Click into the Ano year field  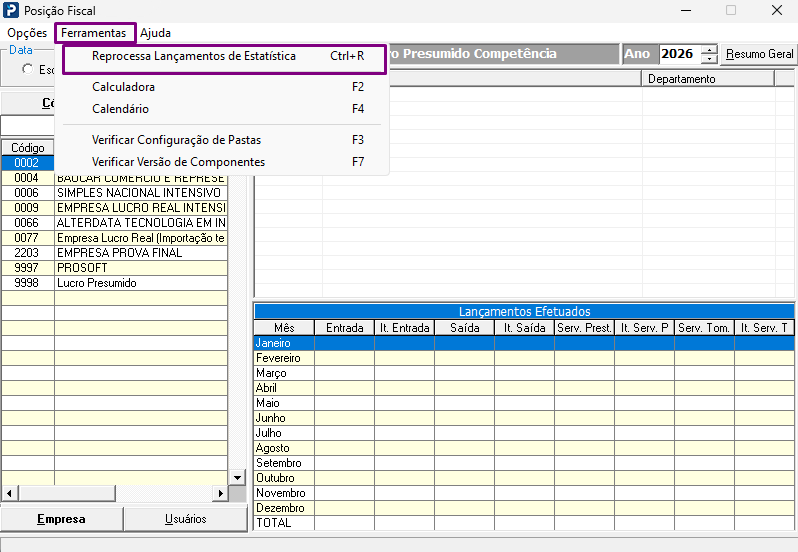coord(680,54)
